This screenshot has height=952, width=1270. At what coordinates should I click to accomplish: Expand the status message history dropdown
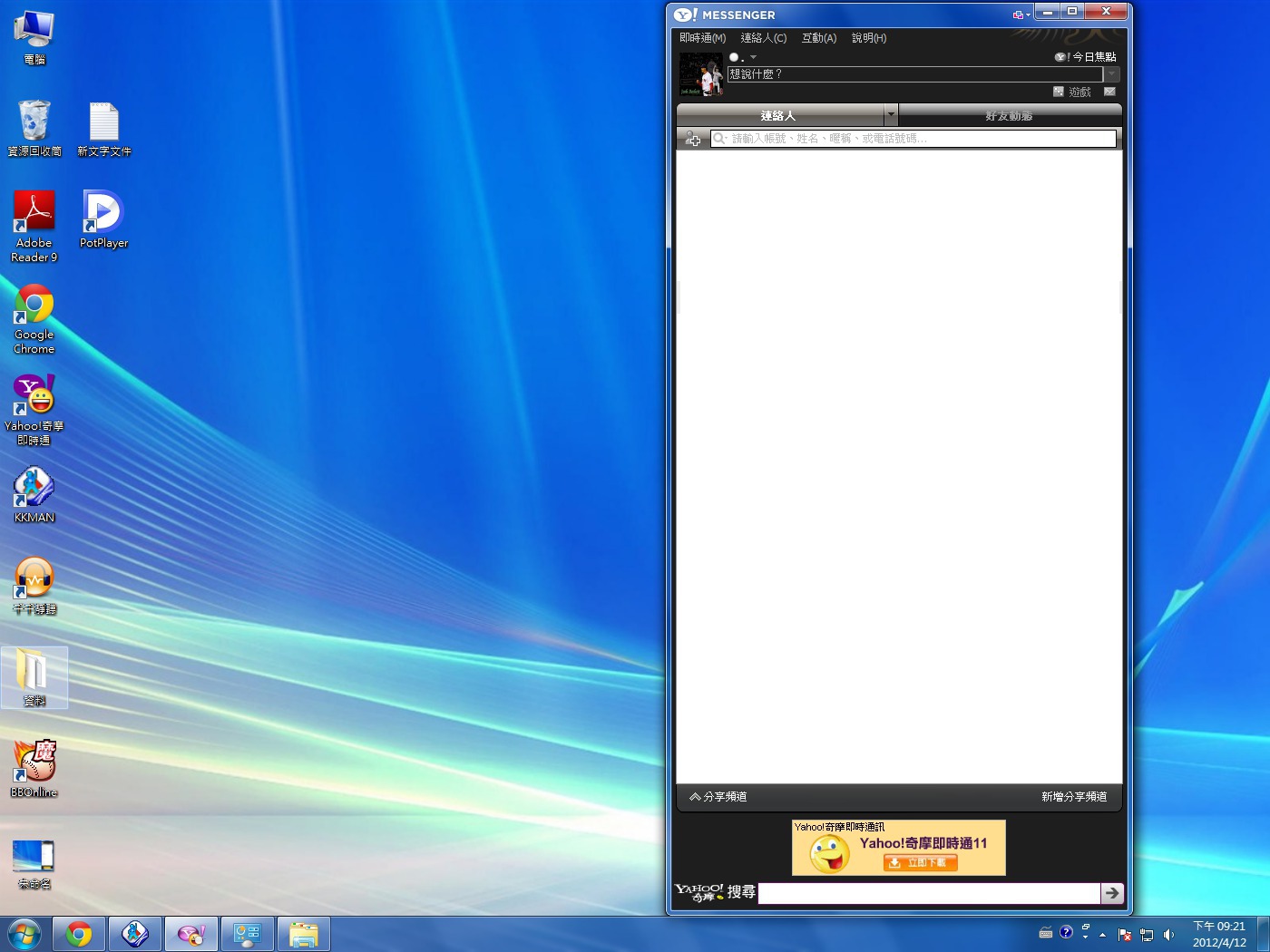pyautogui.click(x=1112, y=74)
